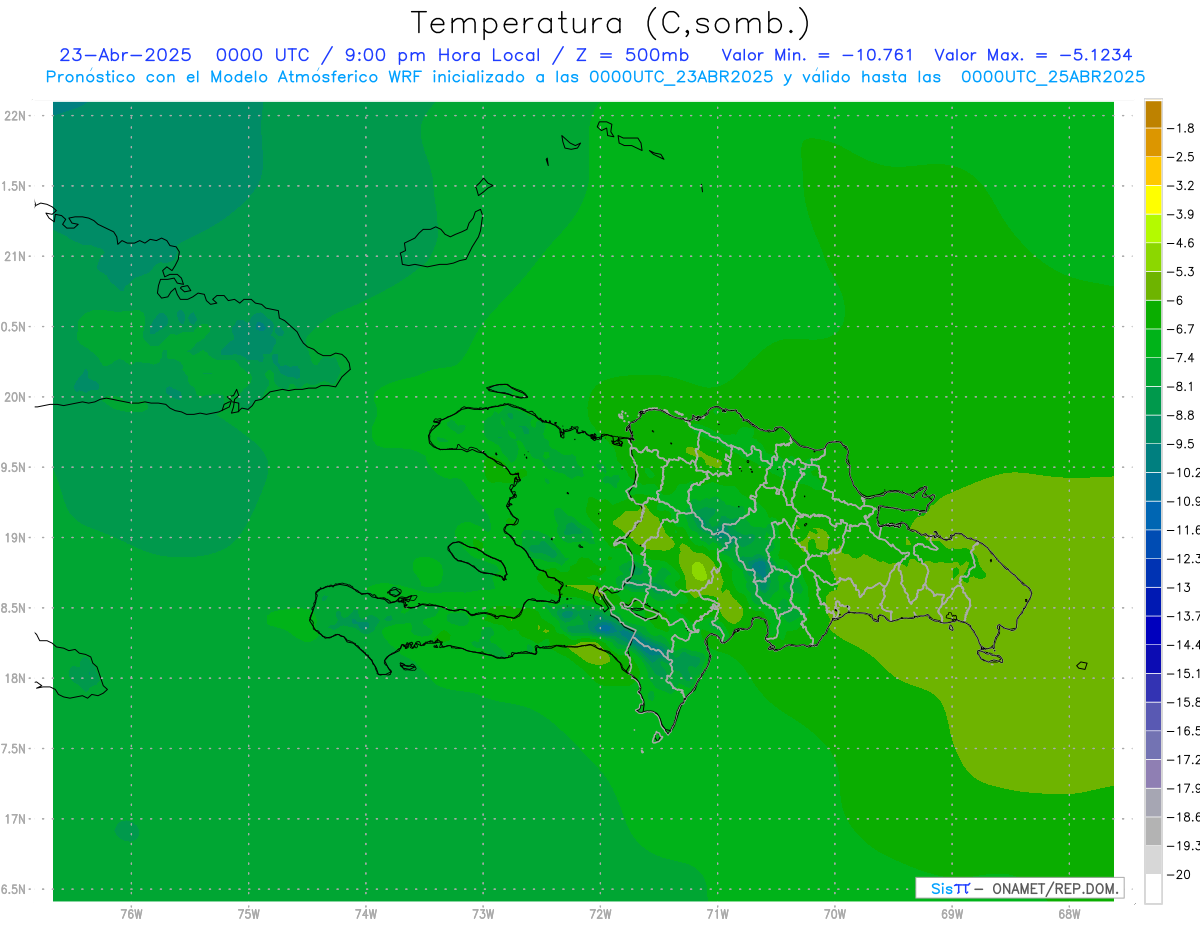Pick the purple swatch between -17.2 and -17.9

[x=1153, y=773]
